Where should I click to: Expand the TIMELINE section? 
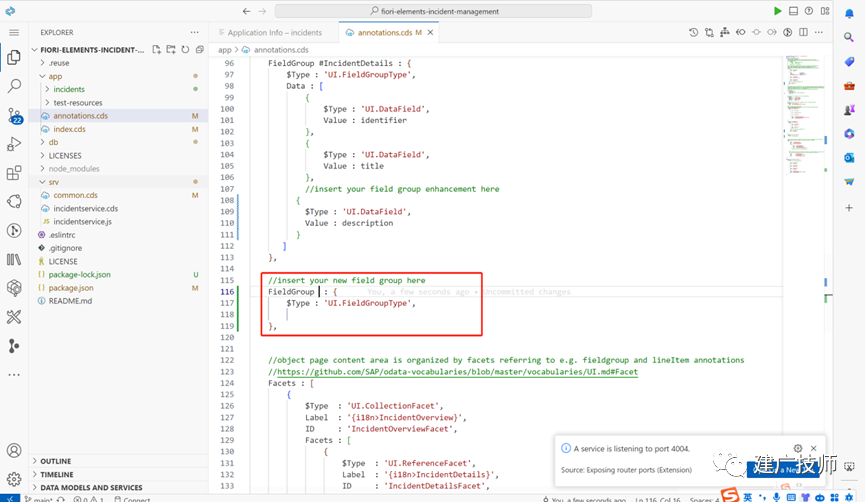[x=56, y=474]
